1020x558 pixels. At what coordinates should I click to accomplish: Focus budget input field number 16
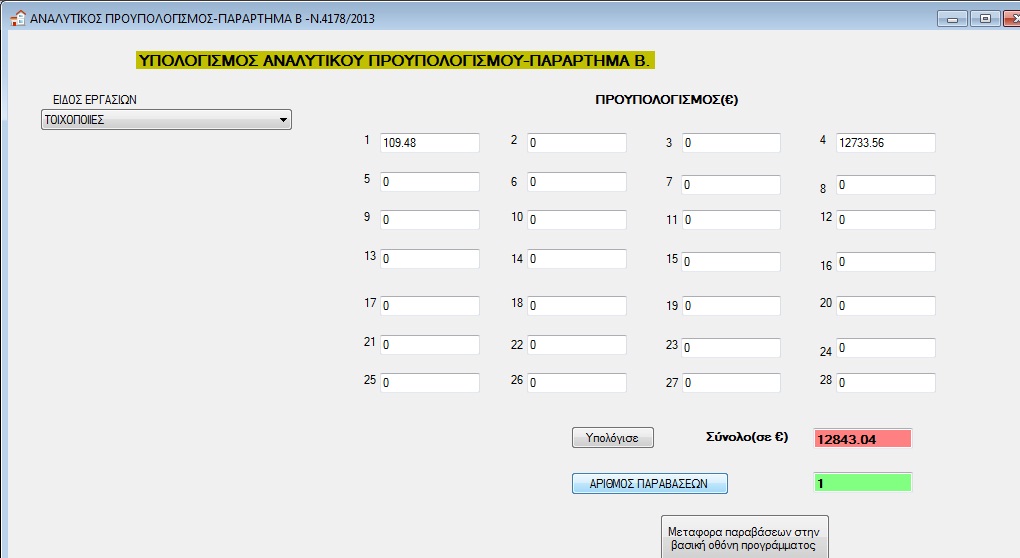click(x=885, y=262)
